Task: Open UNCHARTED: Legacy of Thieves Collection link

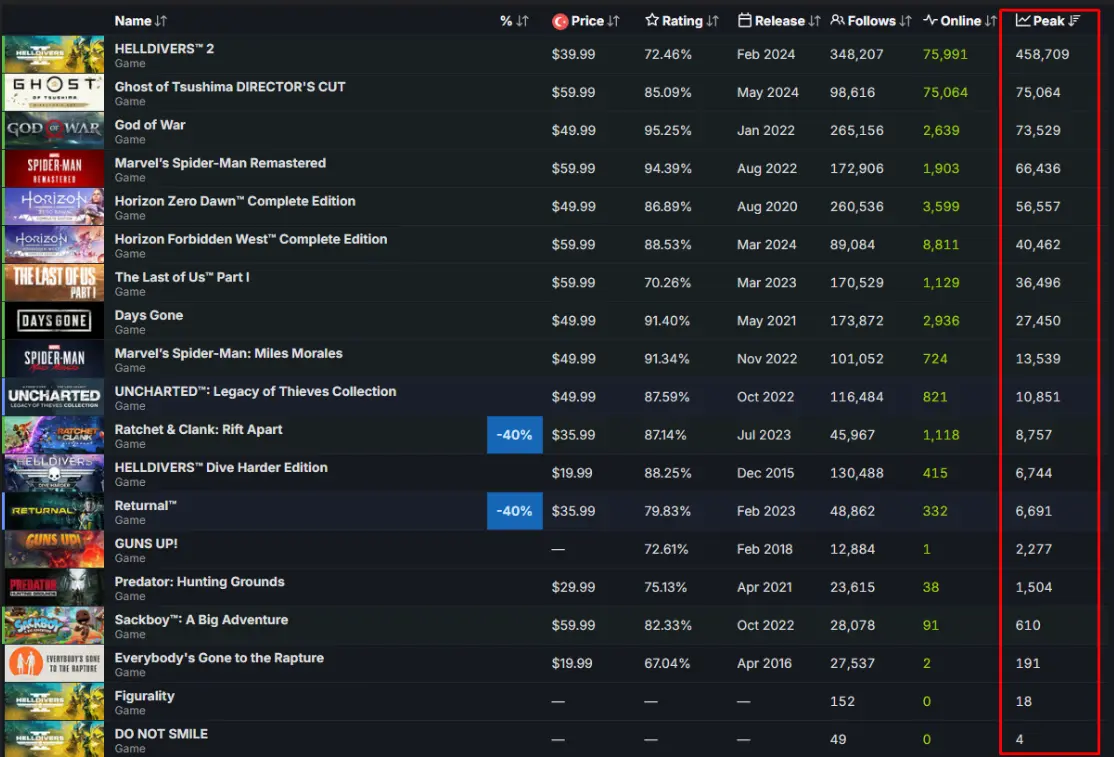Action: [x=255, y=391]
